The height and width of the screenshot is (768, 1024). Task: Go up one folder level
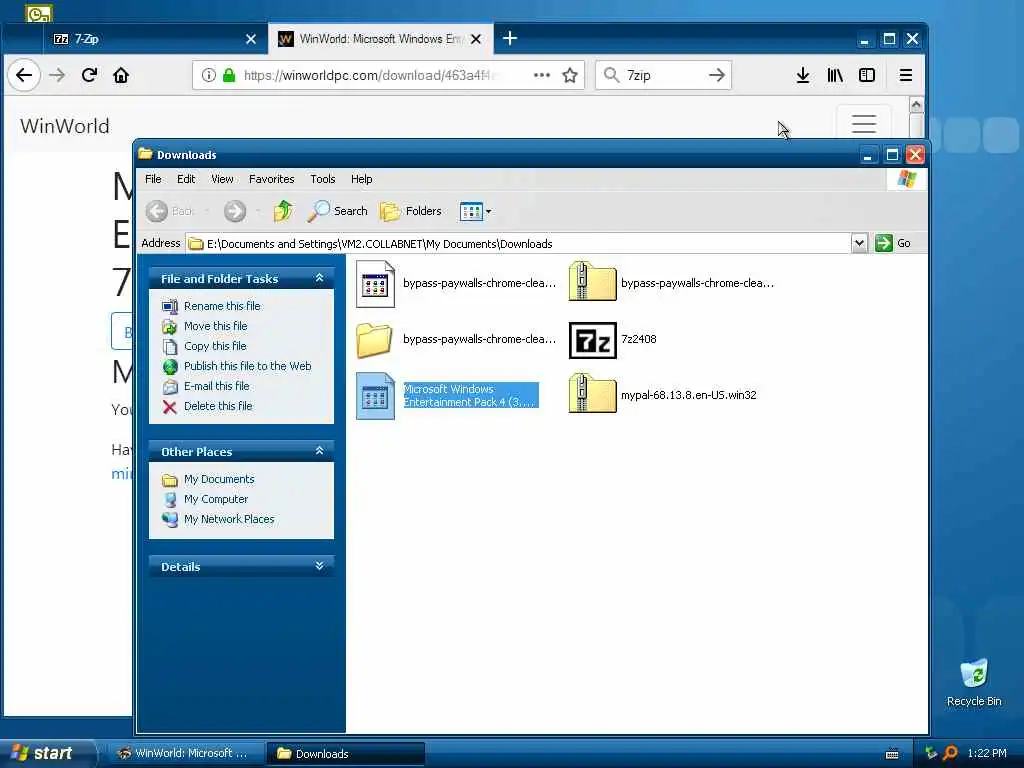pos(283,211)
